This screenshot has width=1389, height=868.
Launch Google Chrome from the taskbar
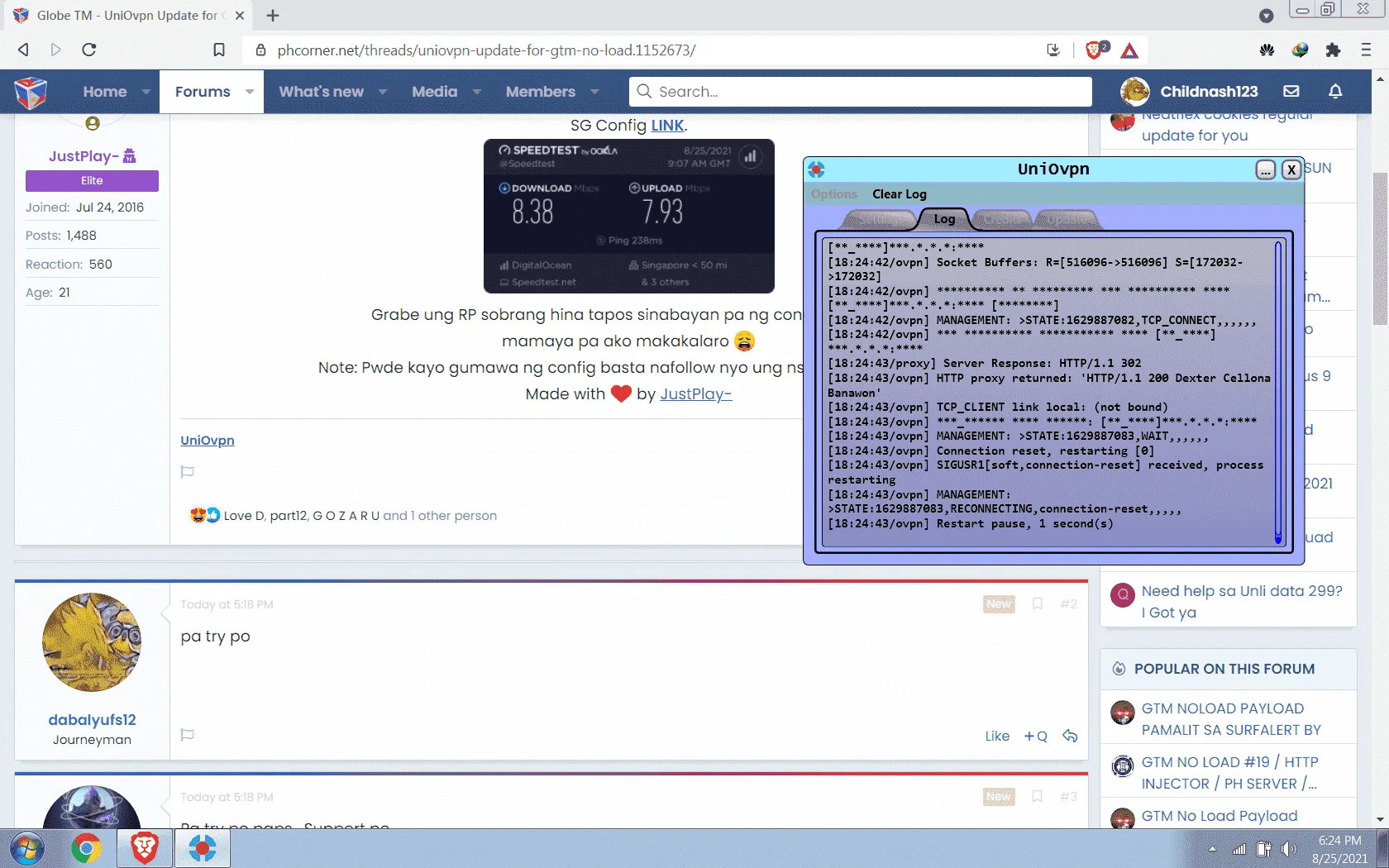point(86,848)
